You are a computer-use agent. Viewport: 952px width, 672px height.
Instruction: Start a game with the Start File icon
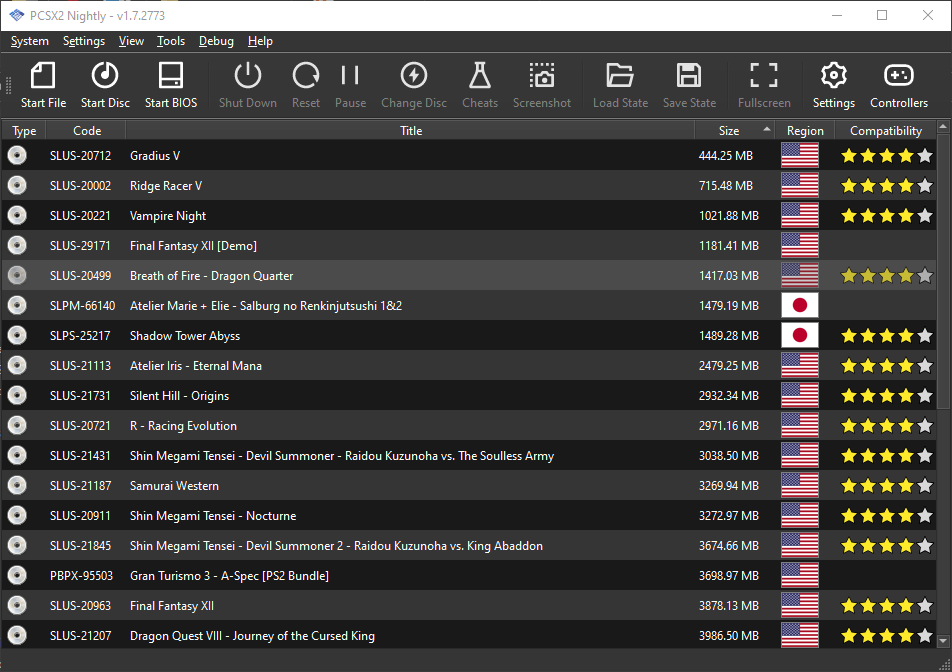[x=42, y=85]
